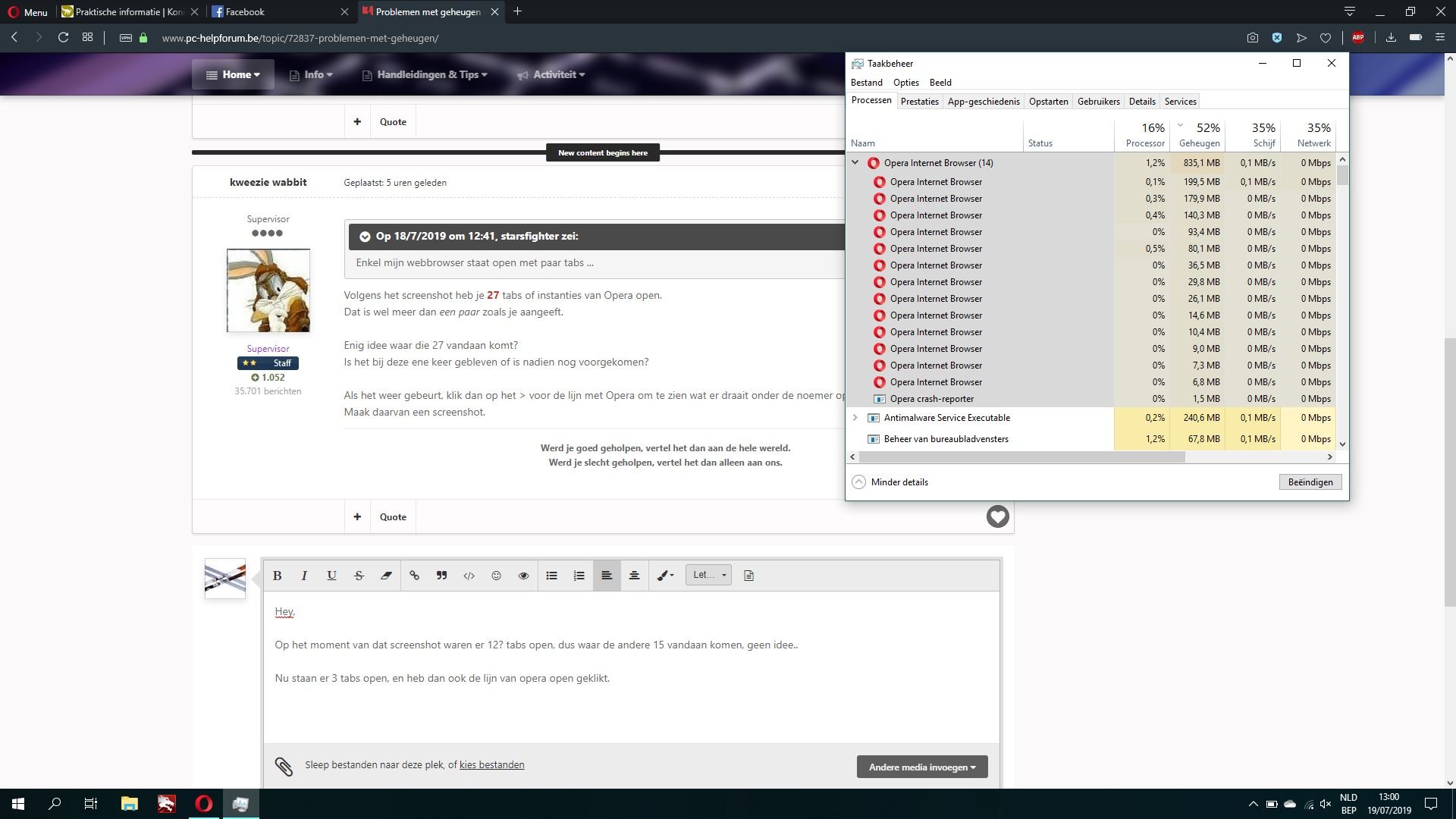Image resolution: width=1456 pixels, height=819 pixels.
Task: Switch to the App-geschiedenis tab
Action: [x=984, y=102]
